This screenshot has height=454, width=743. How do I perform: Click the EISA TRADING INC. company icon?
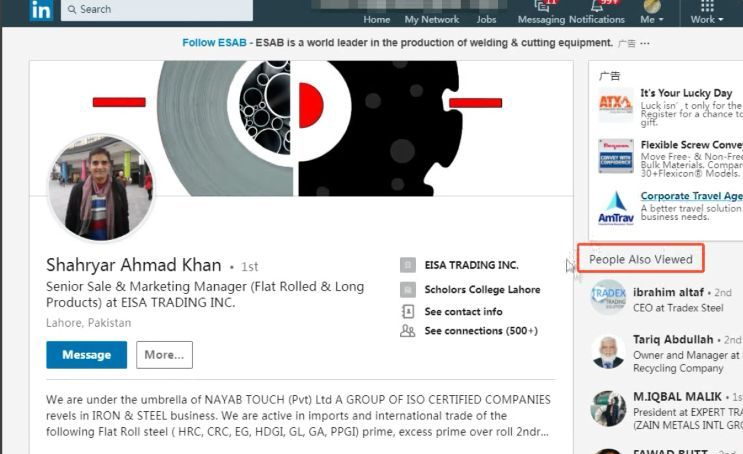pyautogui.click(x=408, y=265)
